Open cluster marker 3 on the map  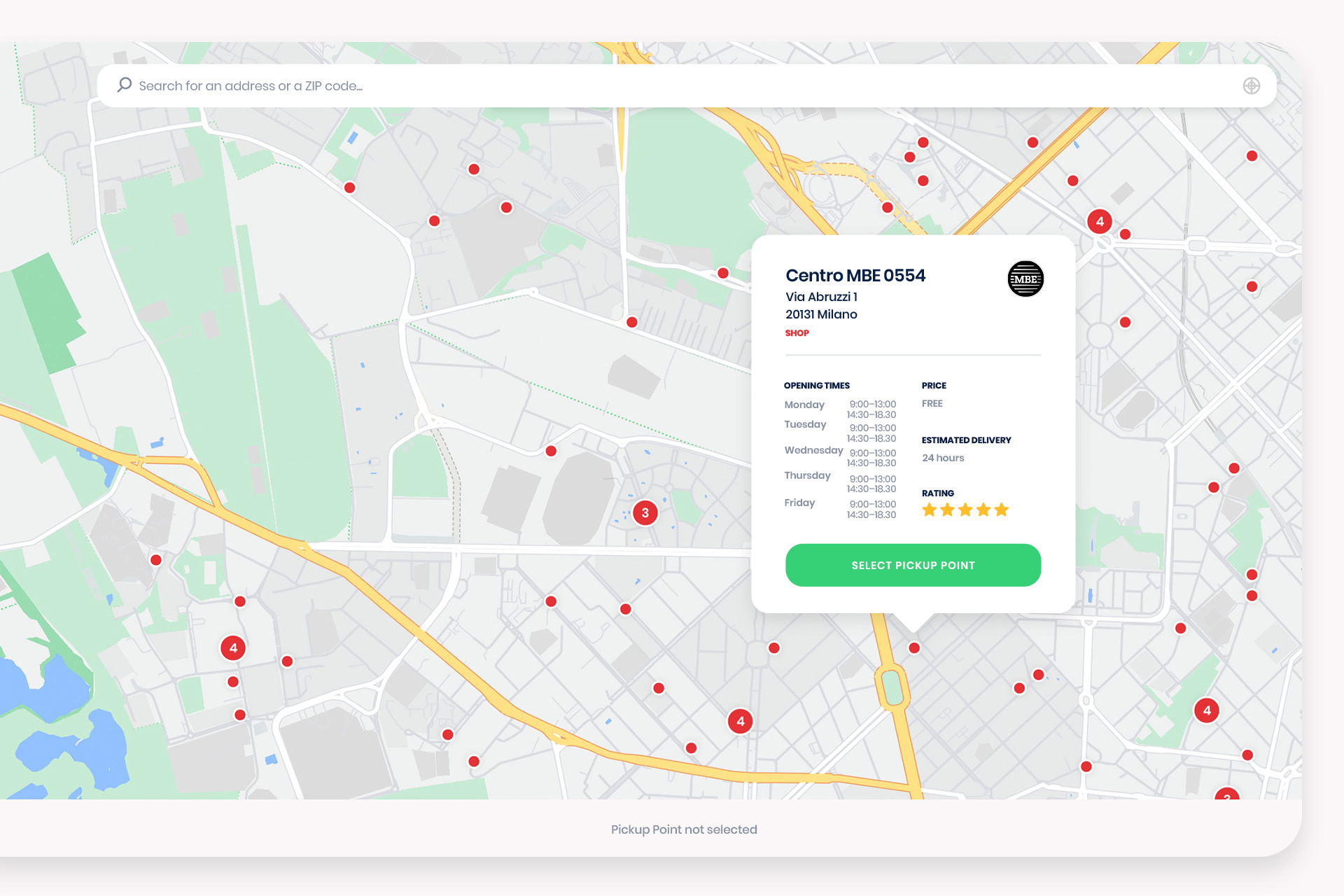645,512
